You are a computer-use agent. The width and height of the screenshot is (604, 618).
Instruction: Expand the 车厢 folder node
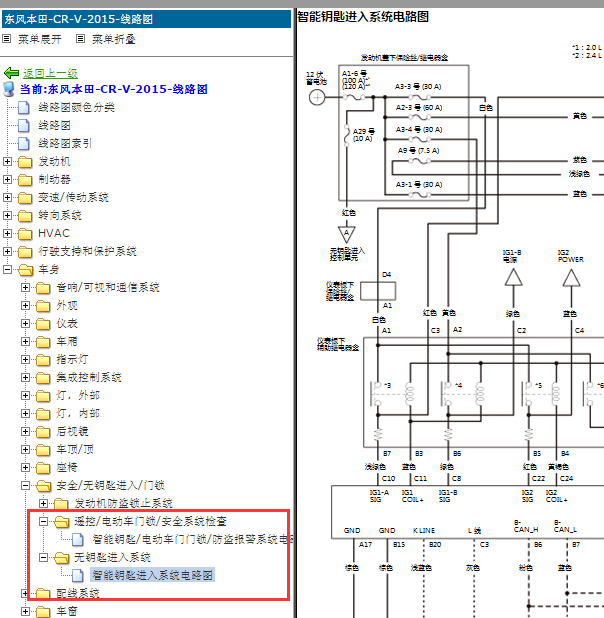(x=25, y=341)
